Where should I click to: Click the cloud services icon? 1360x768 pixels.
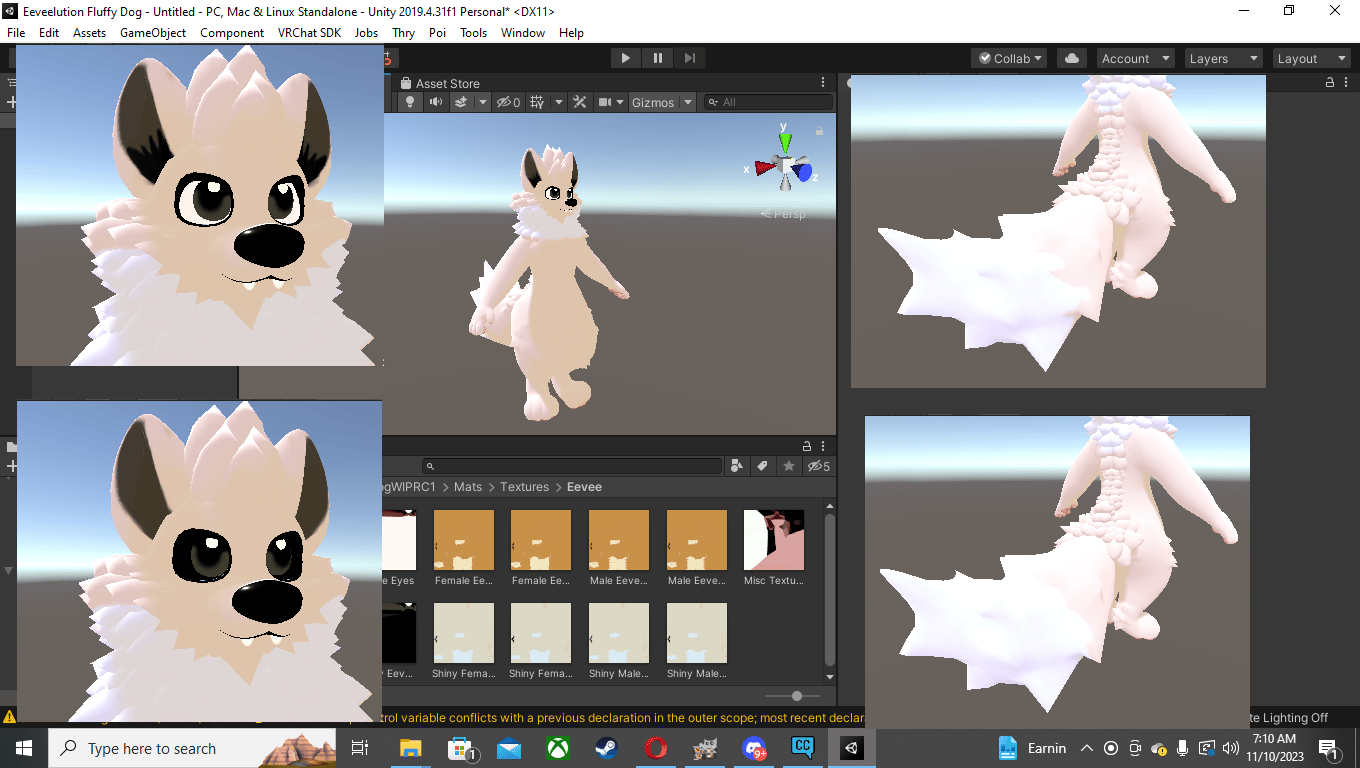1072,58
